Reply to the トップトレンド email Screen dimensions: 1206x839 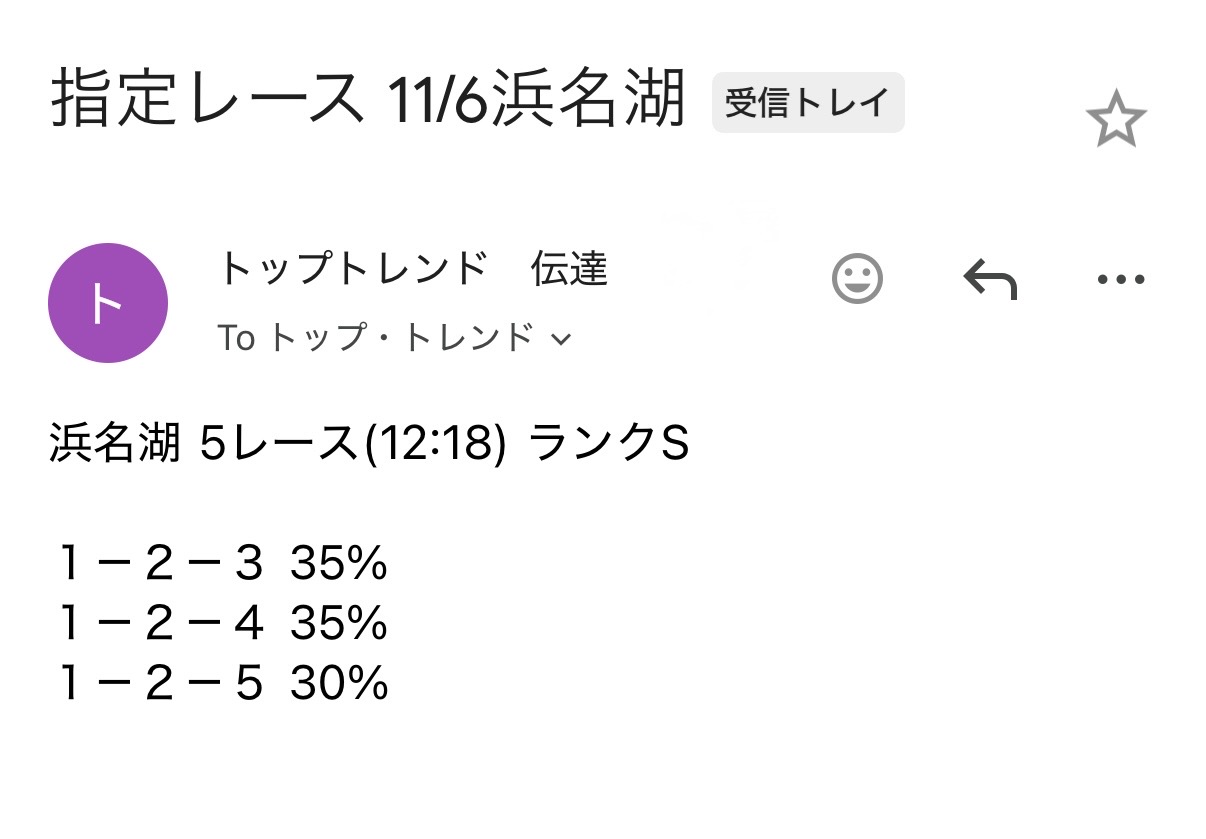pyautogui.click(x=989, y=279)
